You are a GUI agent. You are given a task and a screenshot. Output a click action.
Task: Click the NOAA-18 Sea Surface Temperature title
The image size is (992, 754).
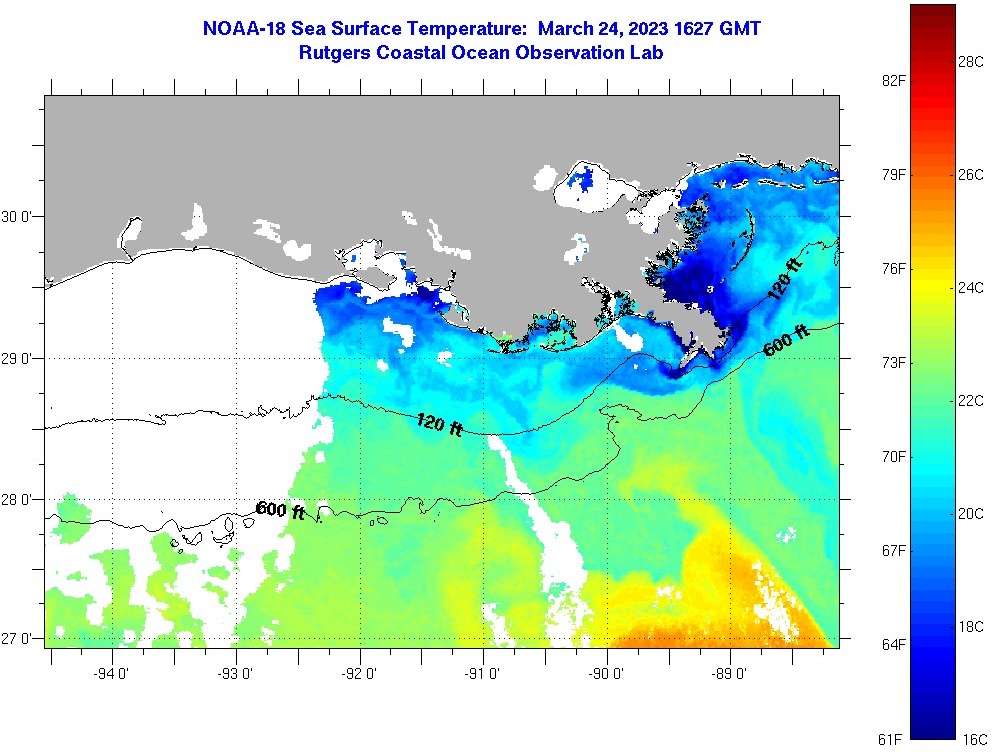[481, 29]
